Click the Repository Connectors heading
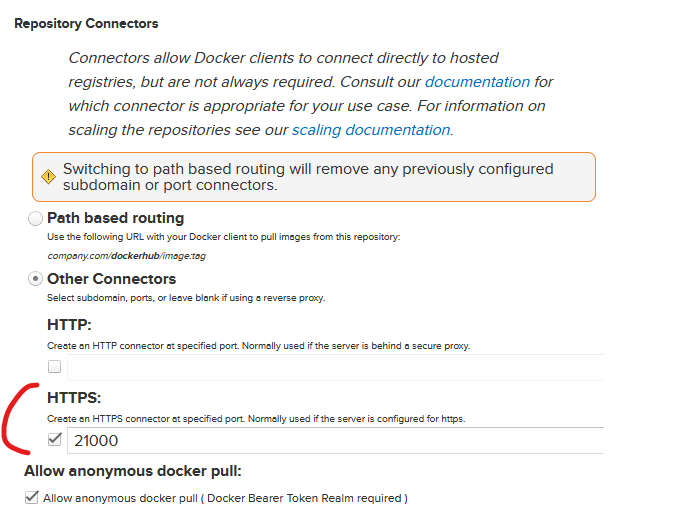Viewport: 691px width, 515px height. 86,23
